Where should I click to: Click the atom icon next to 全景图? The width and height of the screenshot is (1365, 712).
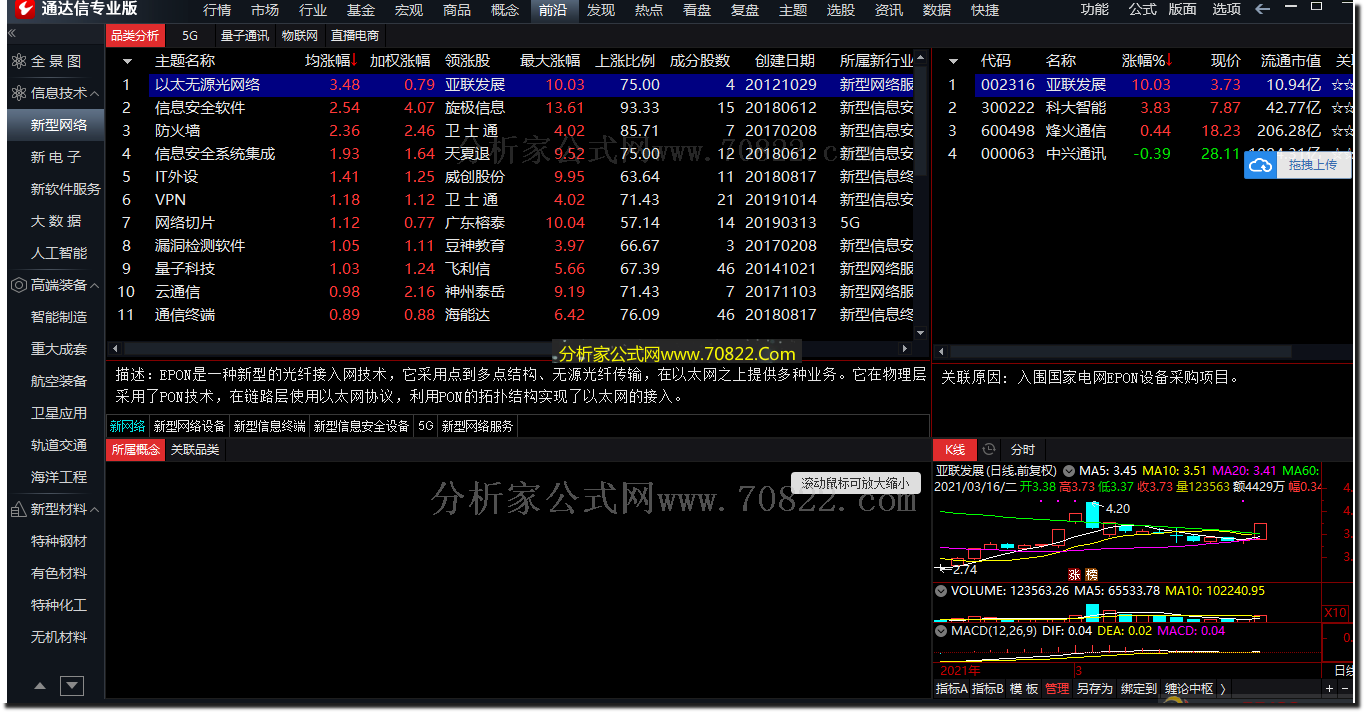[18, 61]
